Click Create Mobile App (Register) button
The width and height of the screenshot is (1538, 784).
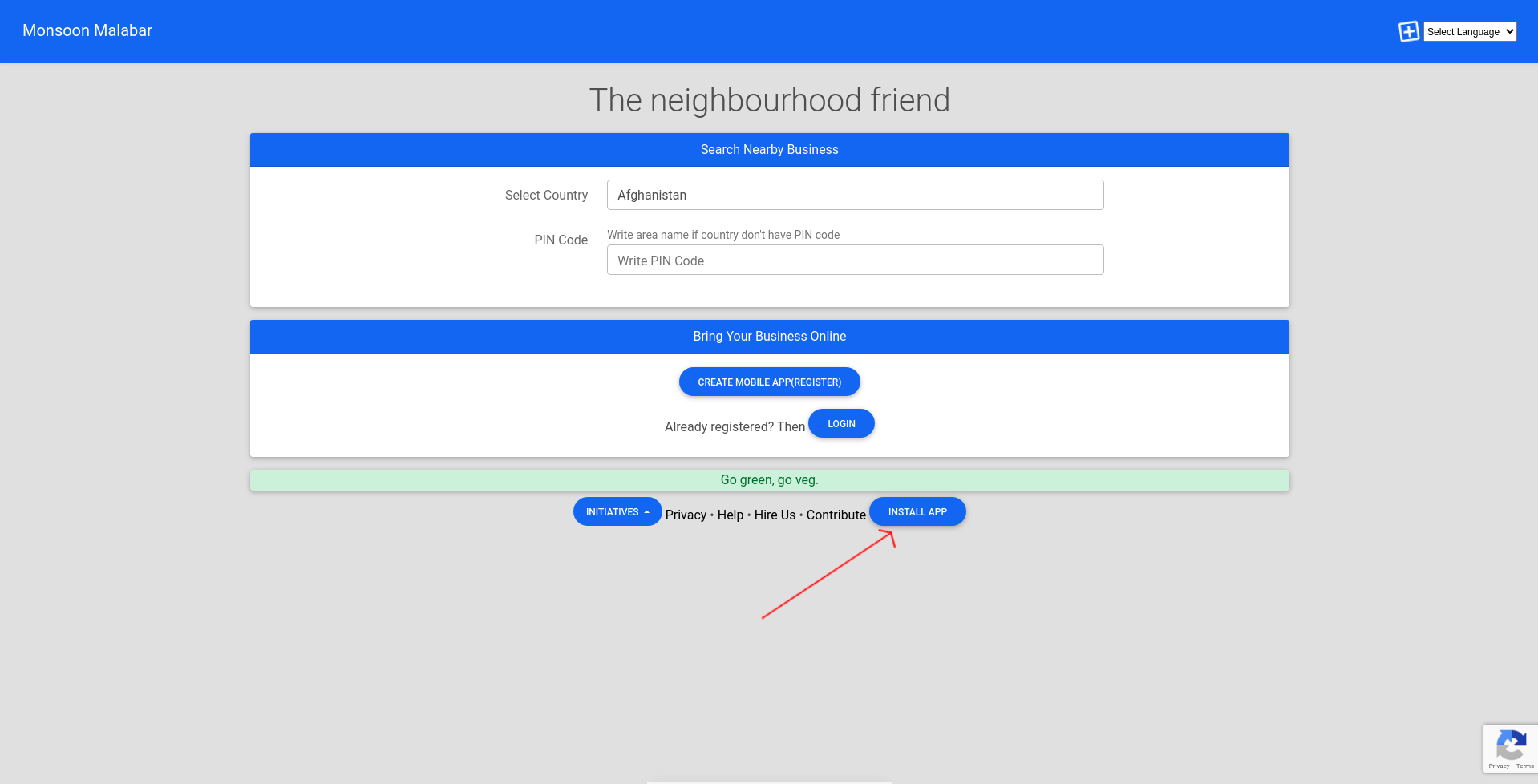point(769,382)
